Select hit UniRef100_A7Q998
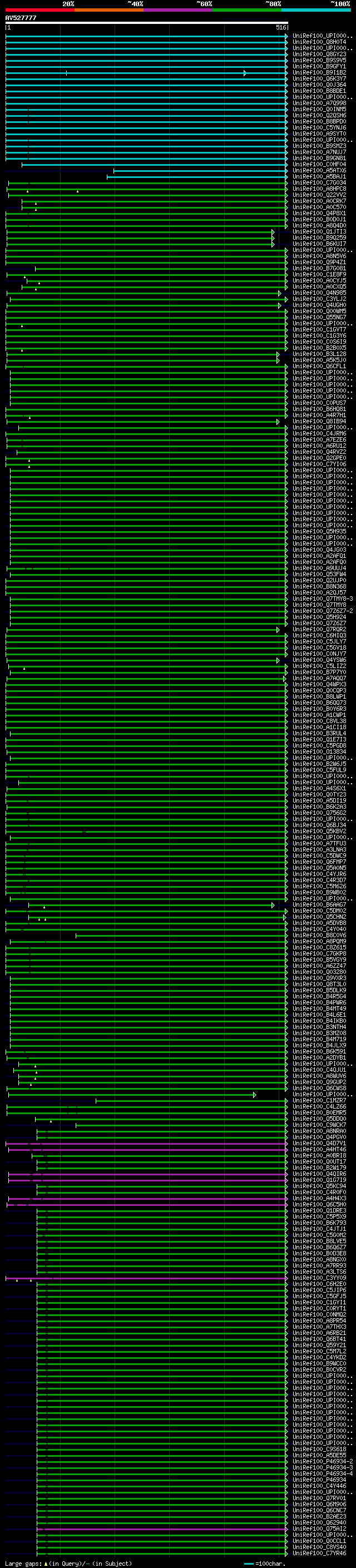Viewport: 356px width, 1568px height. [x=319, y=103]
